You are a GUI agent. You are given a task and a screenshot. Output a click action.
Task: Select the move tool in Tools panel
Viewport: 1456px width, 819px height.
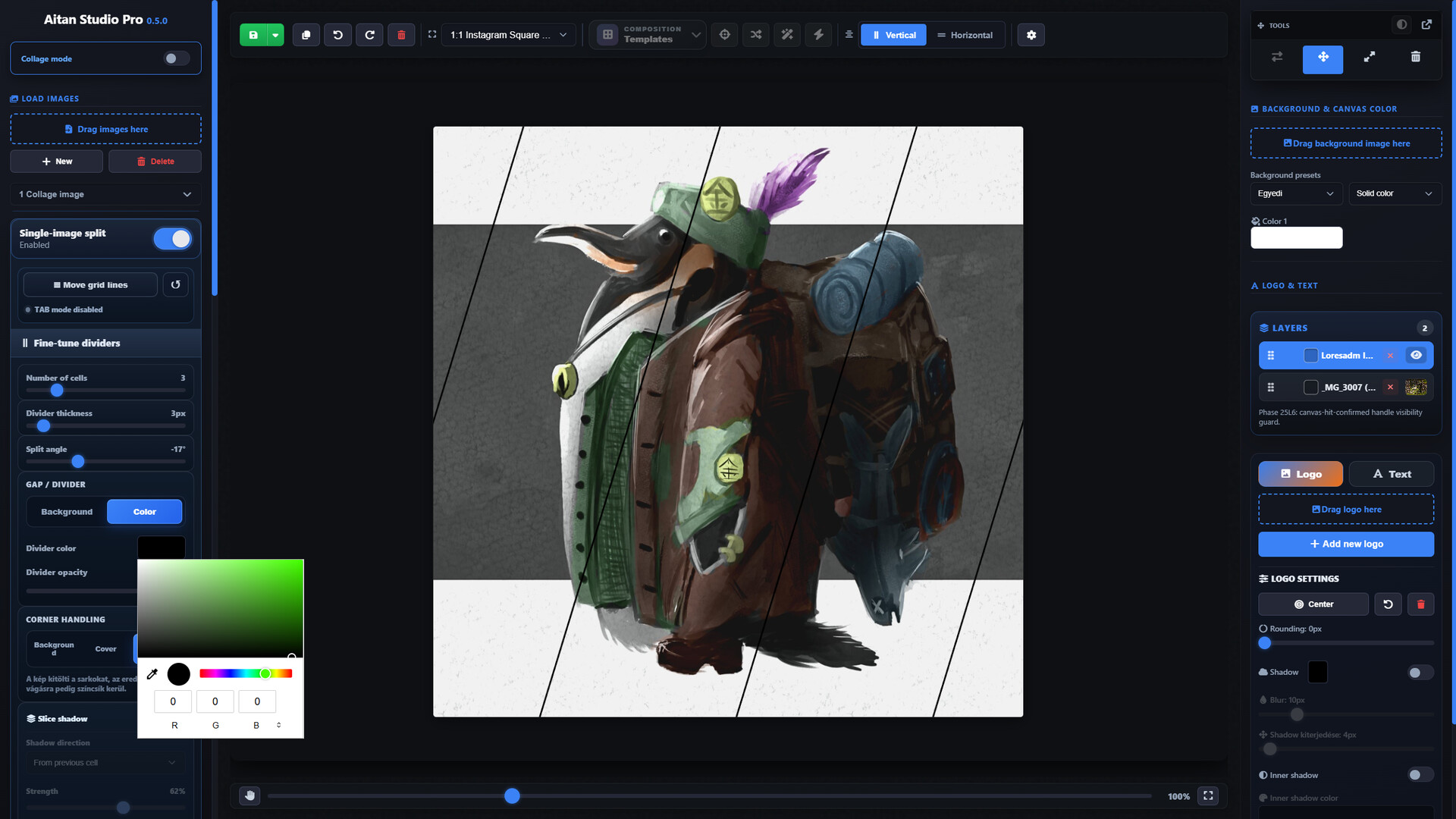[1323, 58]
